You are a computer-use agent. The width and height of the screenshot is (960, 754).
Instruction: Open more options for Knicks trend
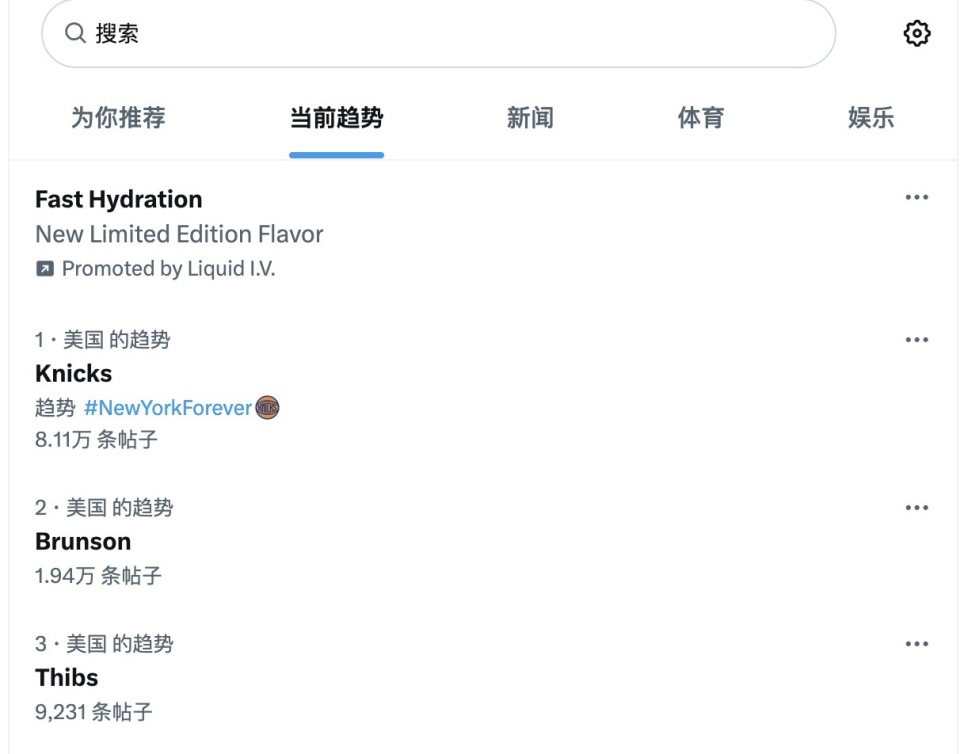pyautogui.click(x=917, y=340)
